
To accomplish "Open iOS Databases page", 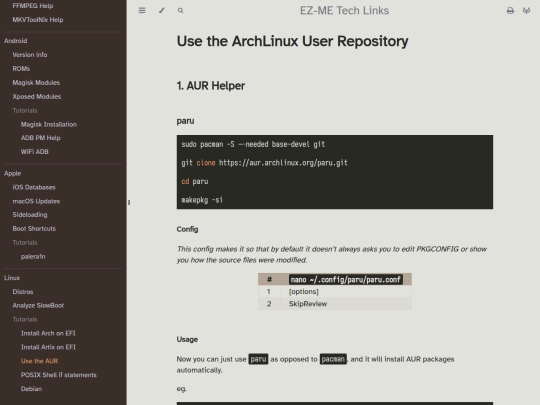I will coord(34,187).
